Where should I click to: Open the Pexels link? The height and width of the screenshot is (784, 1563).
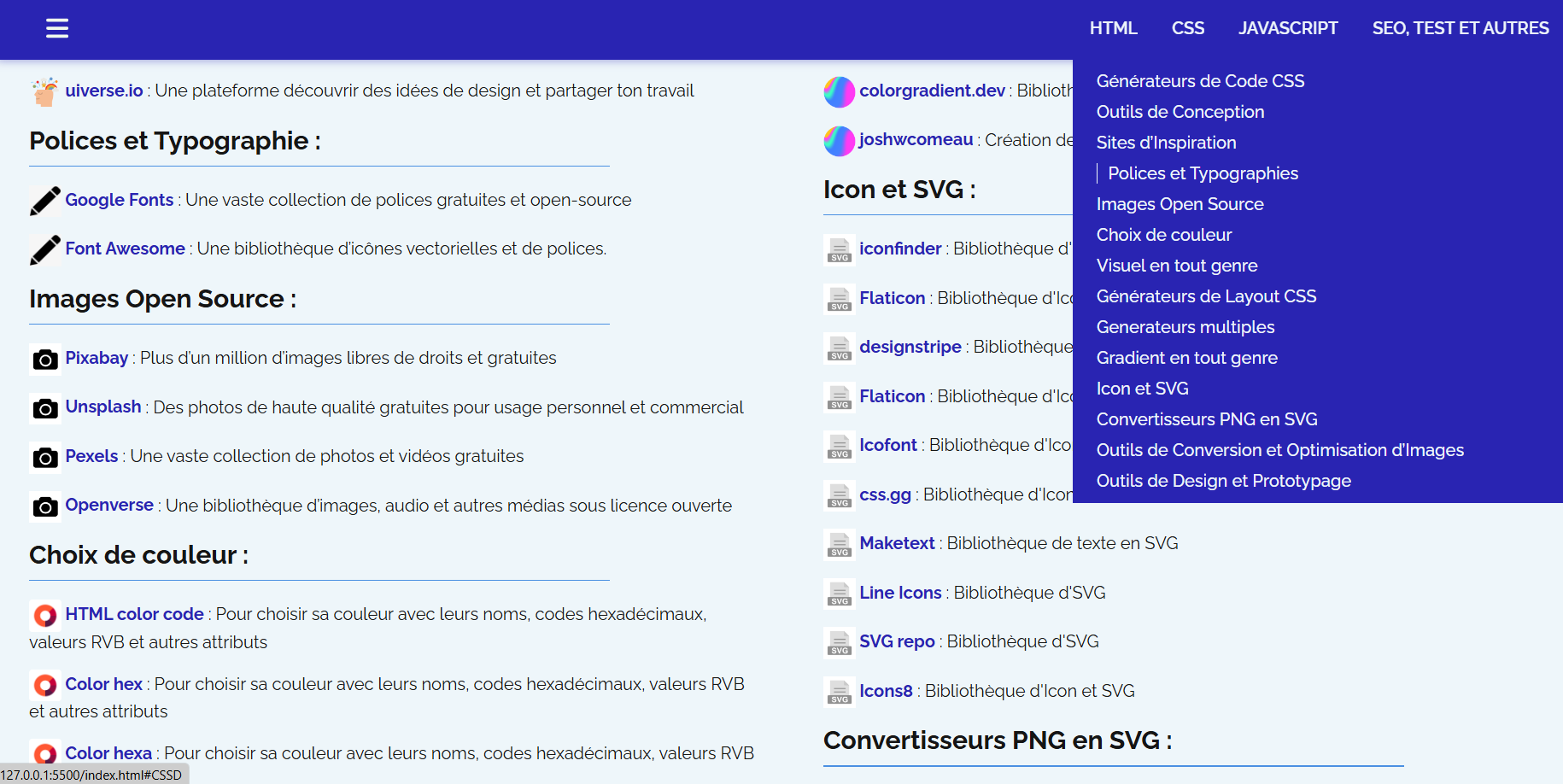(91, 456)
